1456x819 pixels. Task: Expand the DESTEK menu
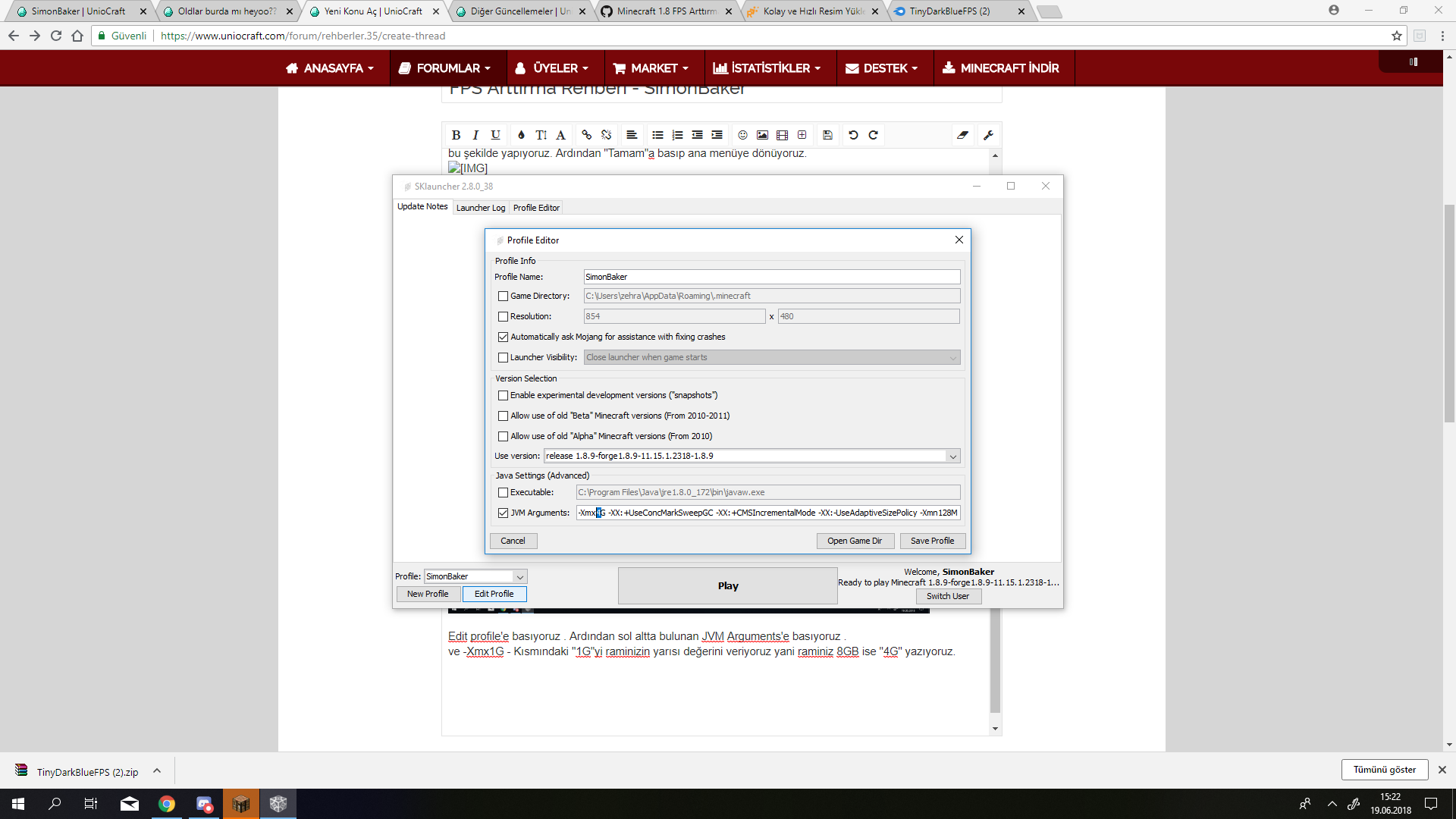(x=881, y=68)
